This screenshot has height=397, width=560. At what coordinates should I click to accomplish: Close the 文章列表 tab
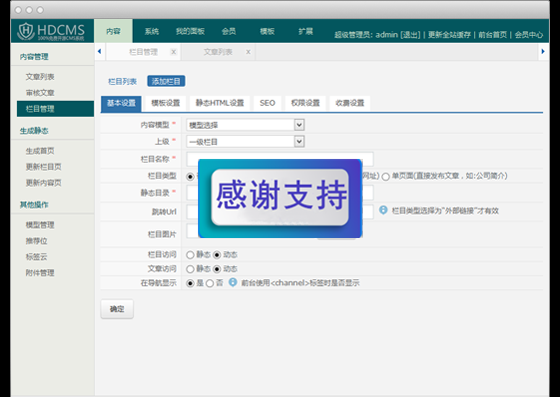[248, 52]
